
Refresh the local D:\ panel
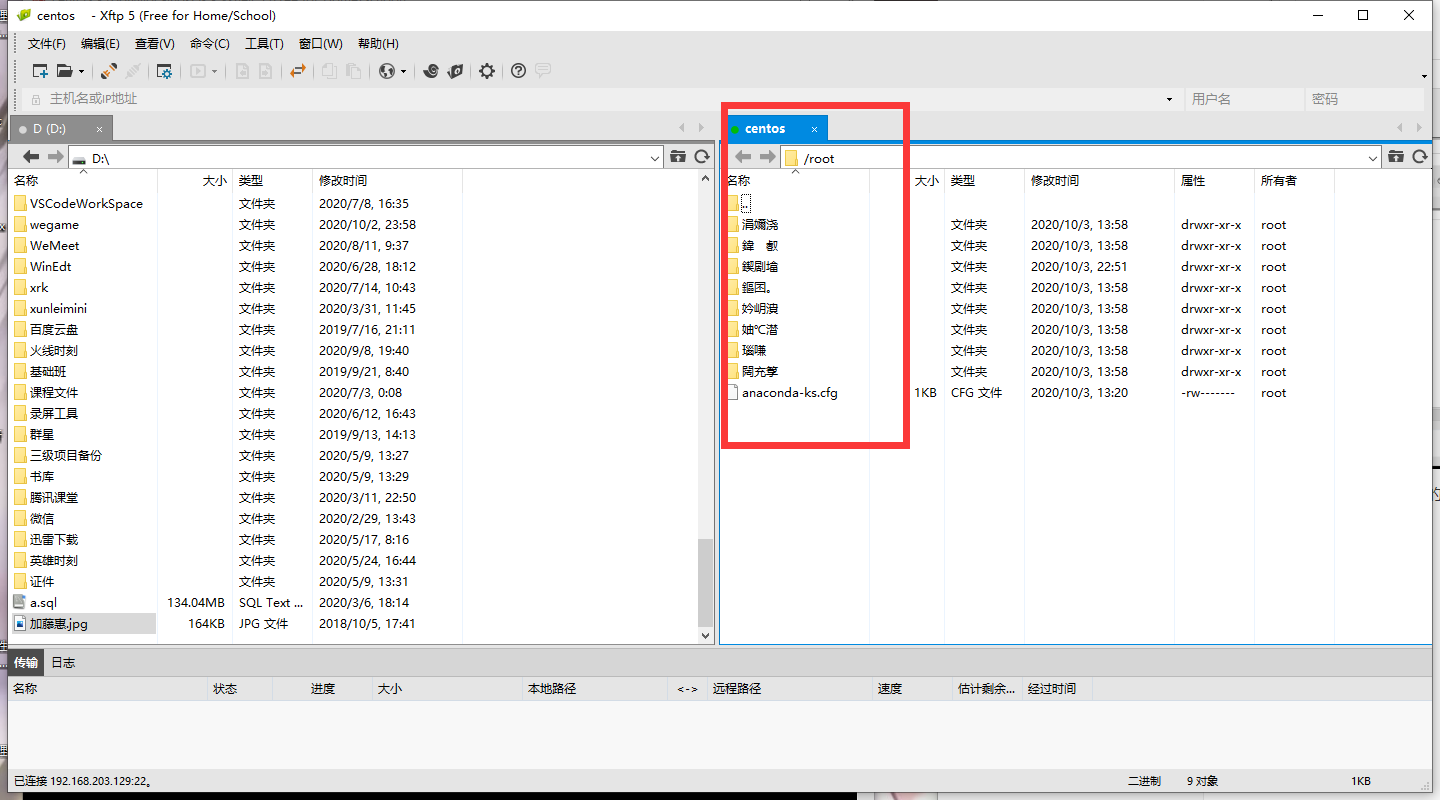pyautogui.click(x=702, y=157)
